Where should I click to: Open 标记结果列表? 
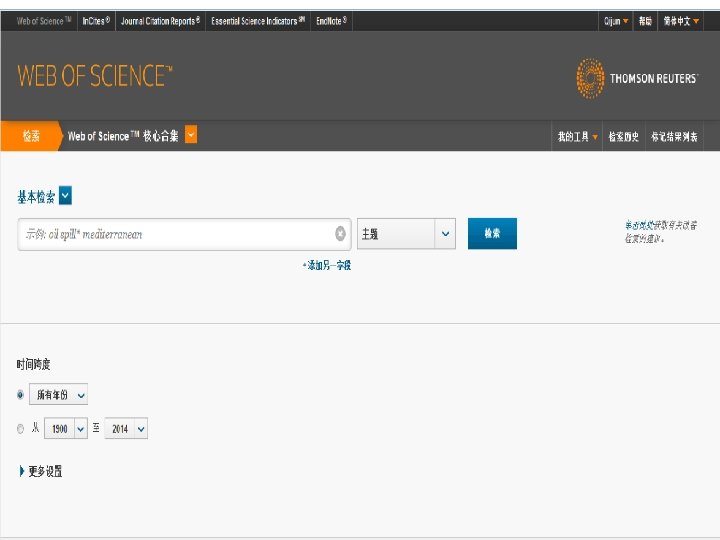click(x=674, y=136)
